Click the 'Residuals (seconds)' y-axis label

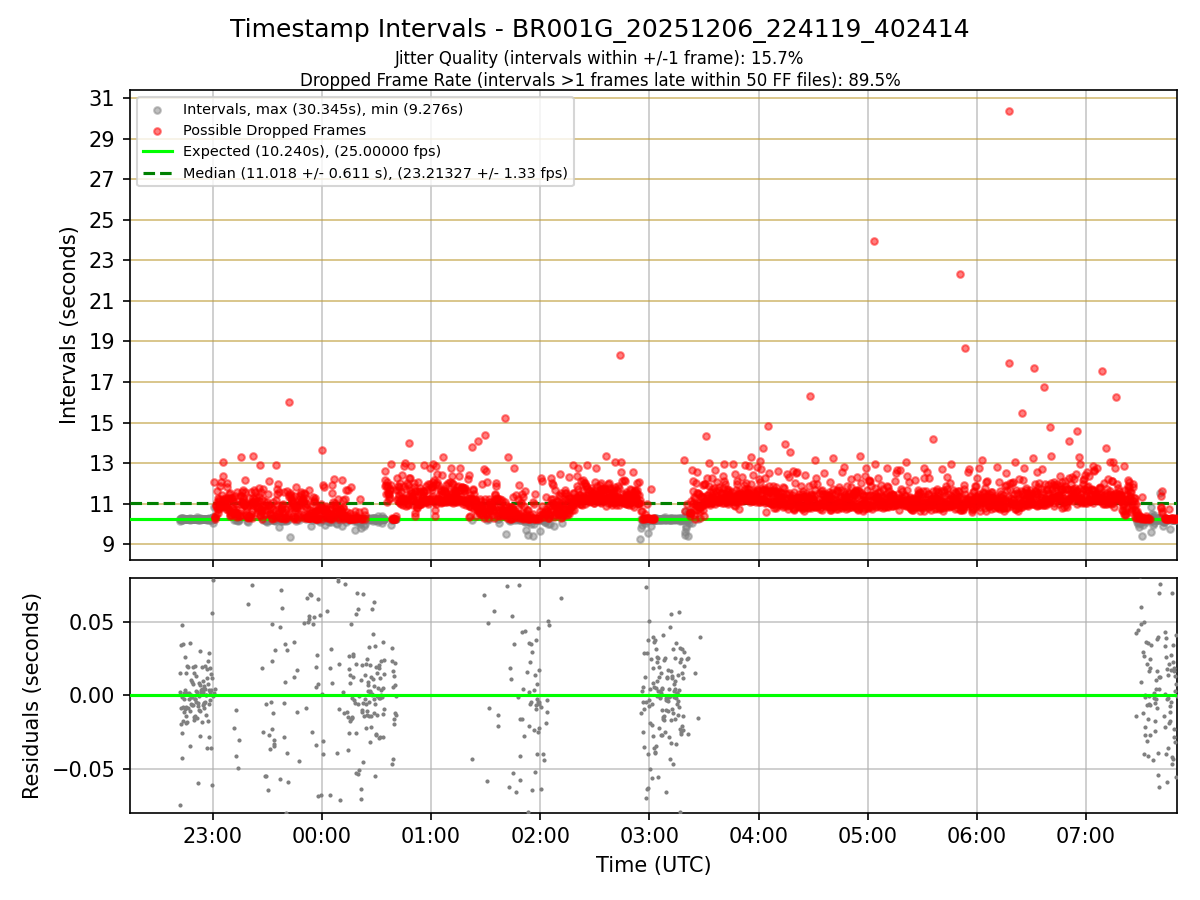click(x=31, y=696)
